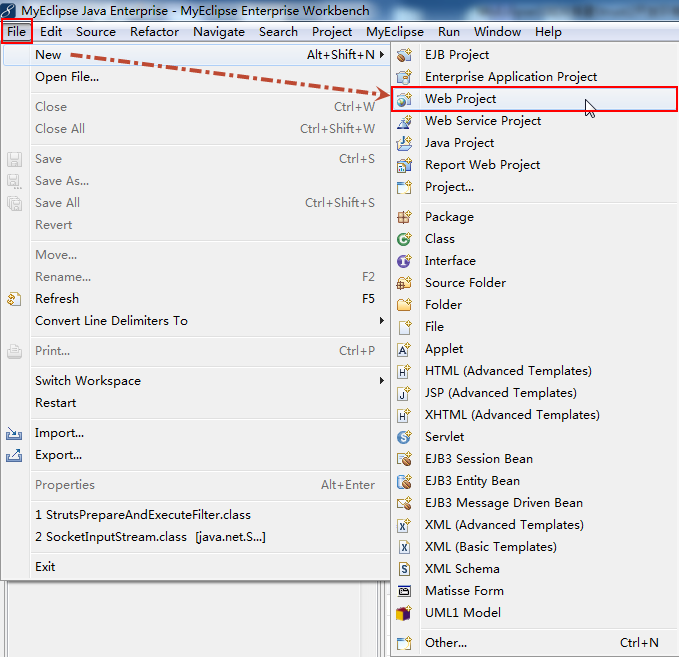This screenshot has width=679, height=657.
Task: Open the Window menu
Action: pos(497,32)
